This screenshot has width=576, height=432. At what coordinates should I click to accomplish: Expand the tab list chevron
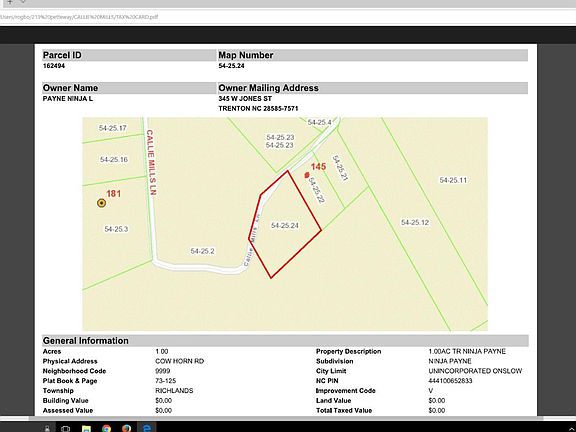(x=23, y=1)
